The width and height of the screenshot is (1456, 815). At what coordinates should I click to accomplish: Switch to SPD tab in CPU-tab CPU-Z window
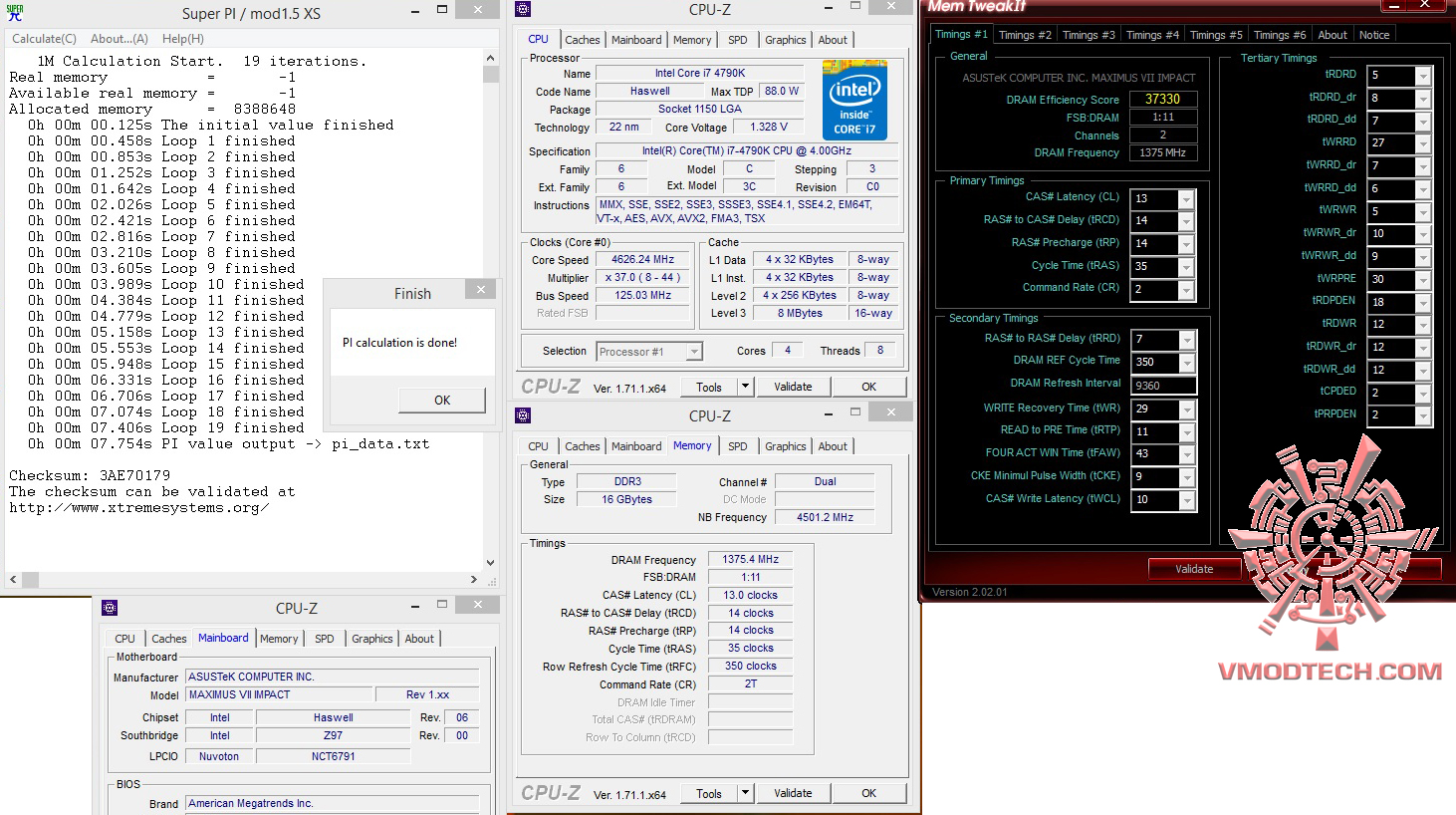(737, 40)
